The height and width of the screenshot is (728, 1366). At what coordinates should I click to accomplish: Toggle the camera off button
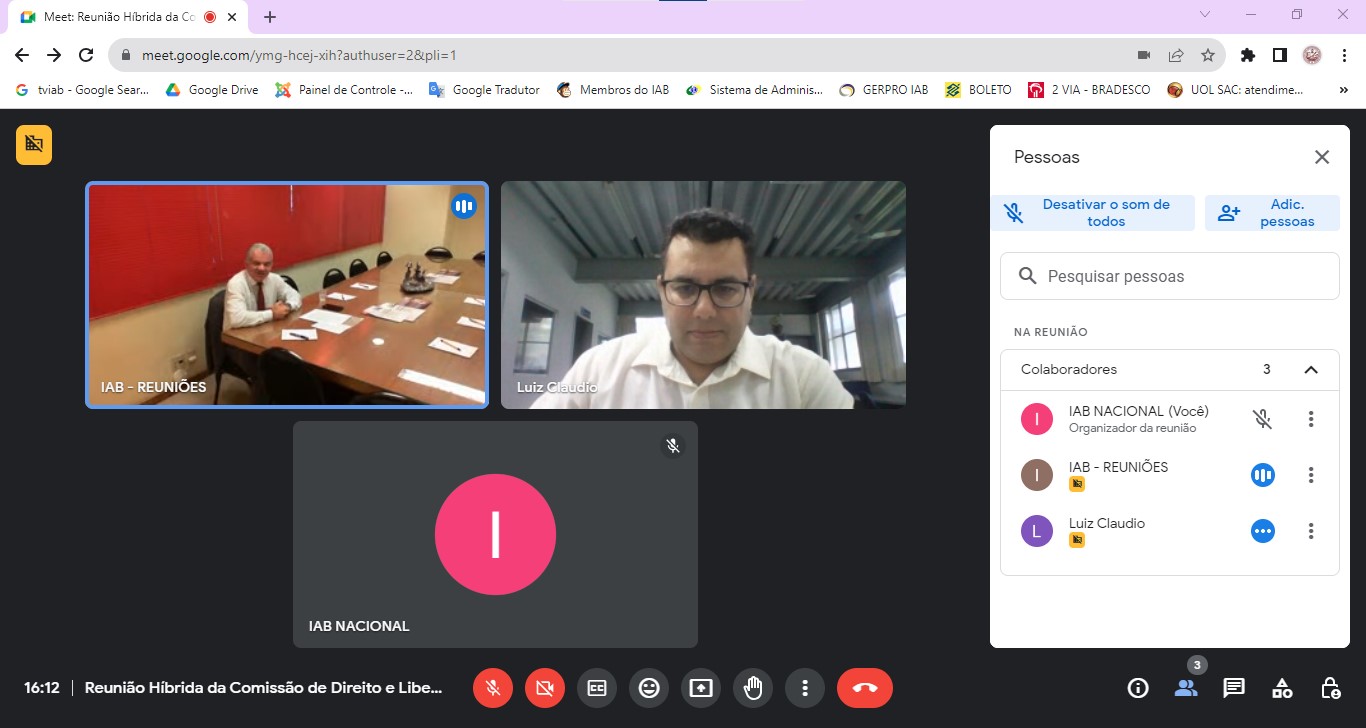[x=545, y=688]
